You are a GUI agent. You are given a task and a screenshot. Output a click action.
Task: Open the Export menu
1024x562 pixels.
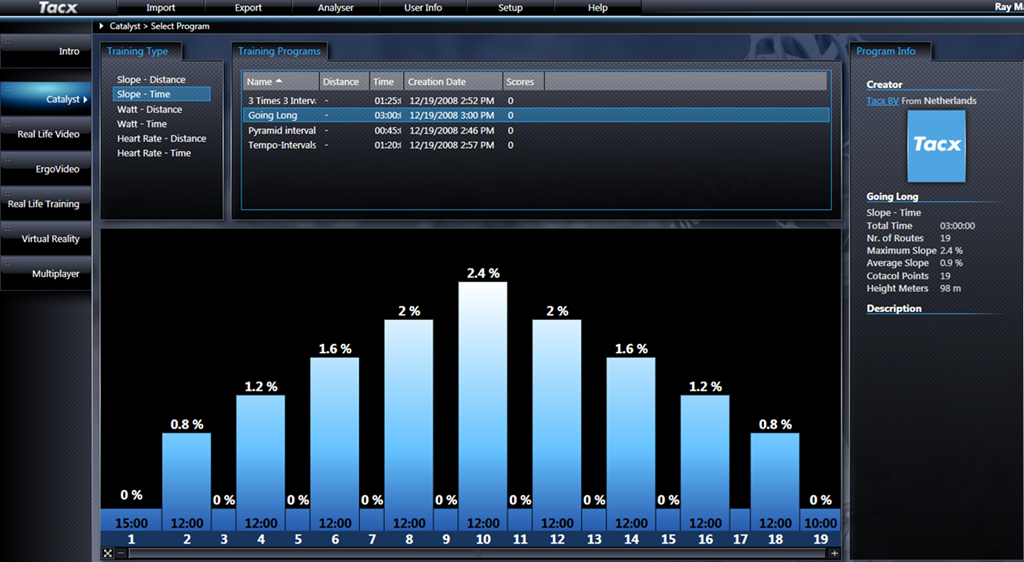[248, 8]
